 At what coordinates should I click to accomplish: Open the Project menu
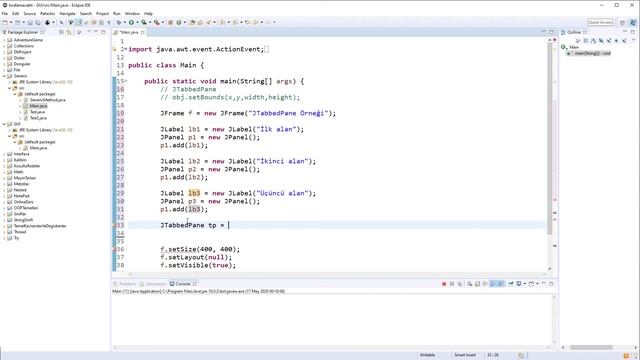102,13
